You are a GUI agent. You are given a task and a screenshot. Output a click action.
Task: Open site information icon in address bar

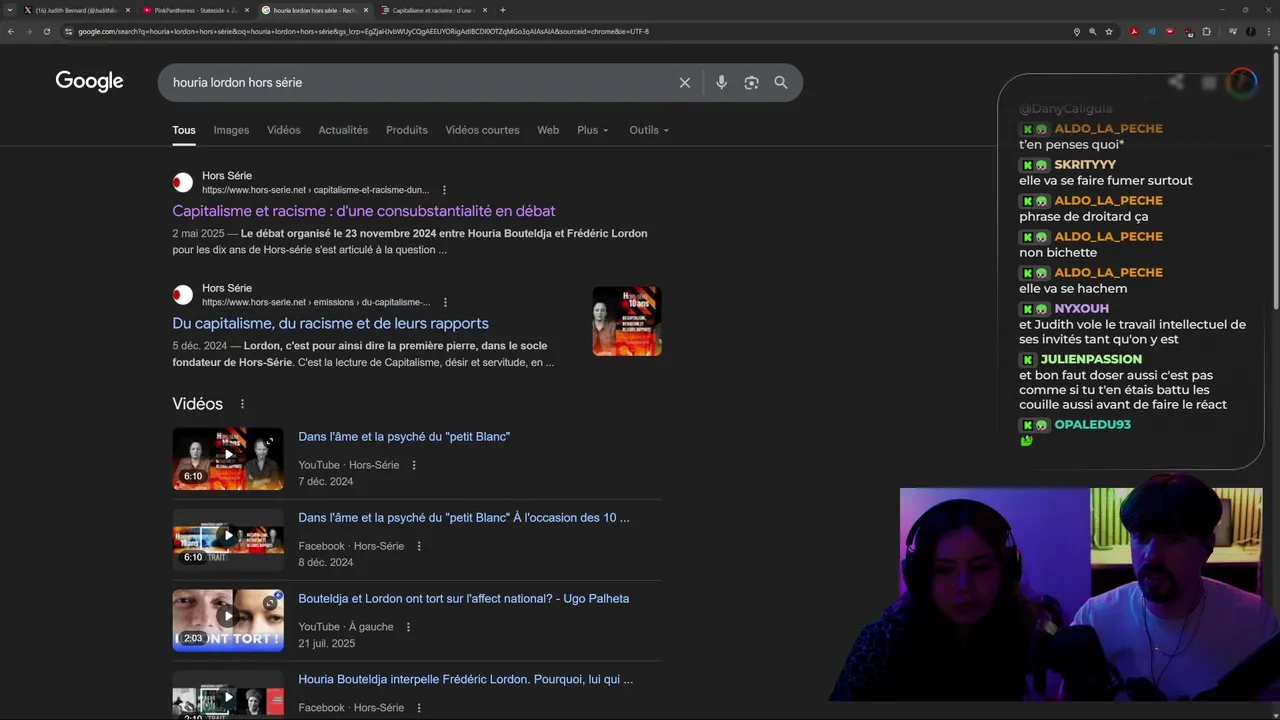pos(68,31)
